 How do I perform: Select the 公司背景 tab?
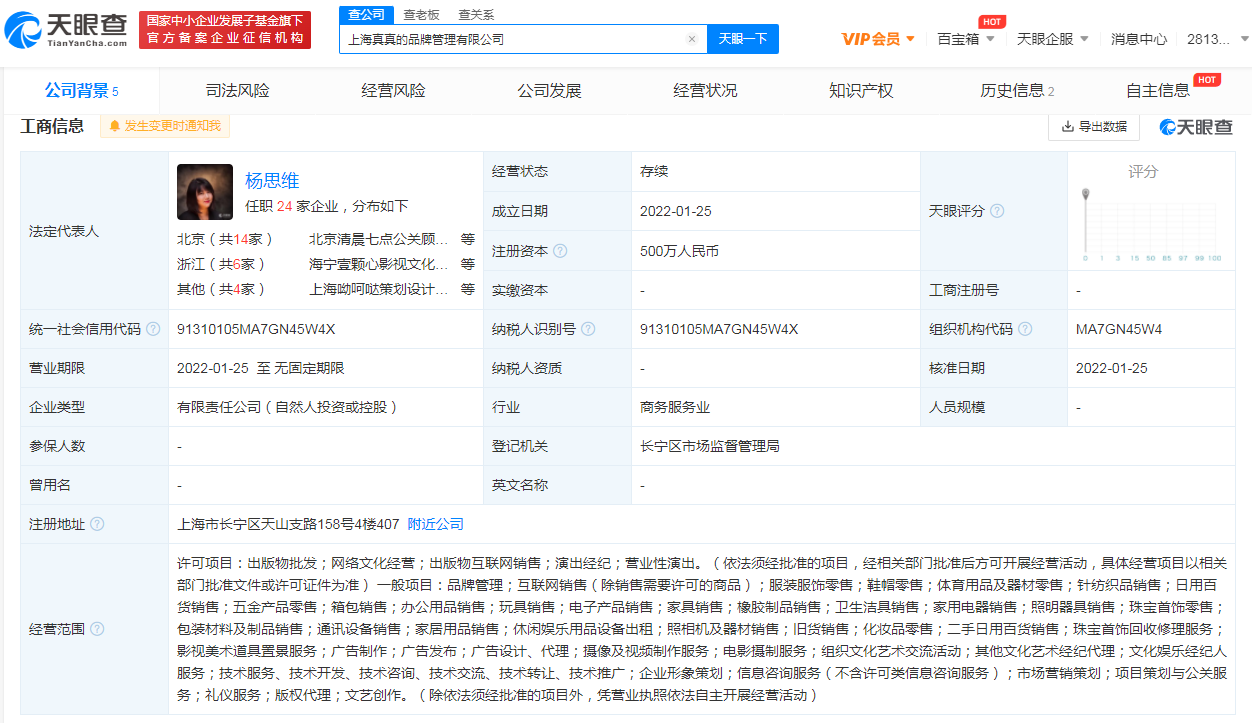82,91
